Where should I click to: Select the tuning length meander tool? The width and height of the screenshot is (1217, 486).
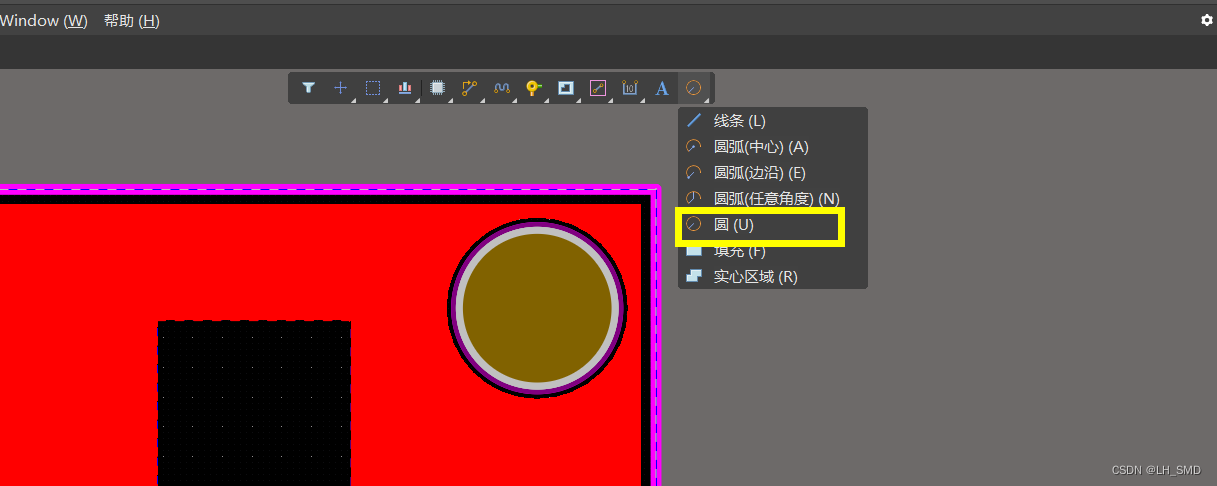click(x=502, y=88)
